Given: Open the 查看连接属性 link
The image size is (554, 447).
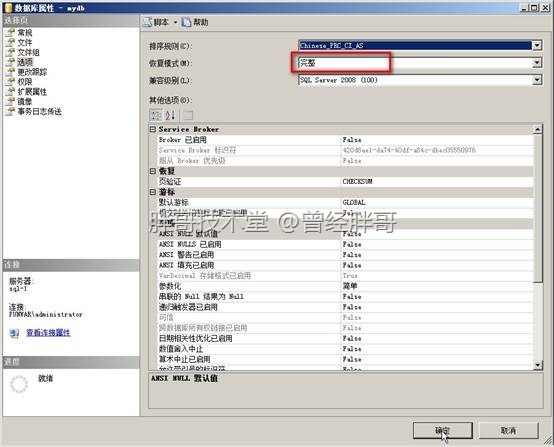Looking at the screenshot, I should point(48,333).
